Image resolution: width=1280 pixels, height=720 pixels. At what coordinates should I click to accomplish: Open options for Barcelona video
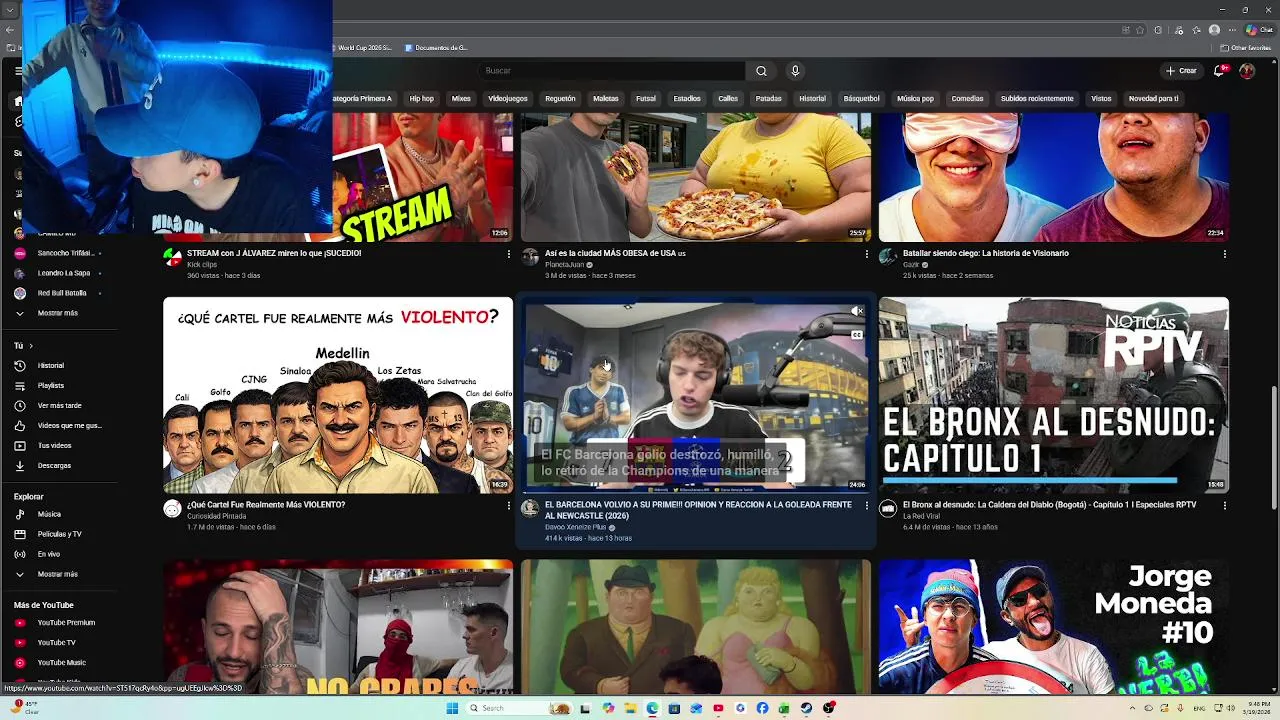(x=866, y=506)
